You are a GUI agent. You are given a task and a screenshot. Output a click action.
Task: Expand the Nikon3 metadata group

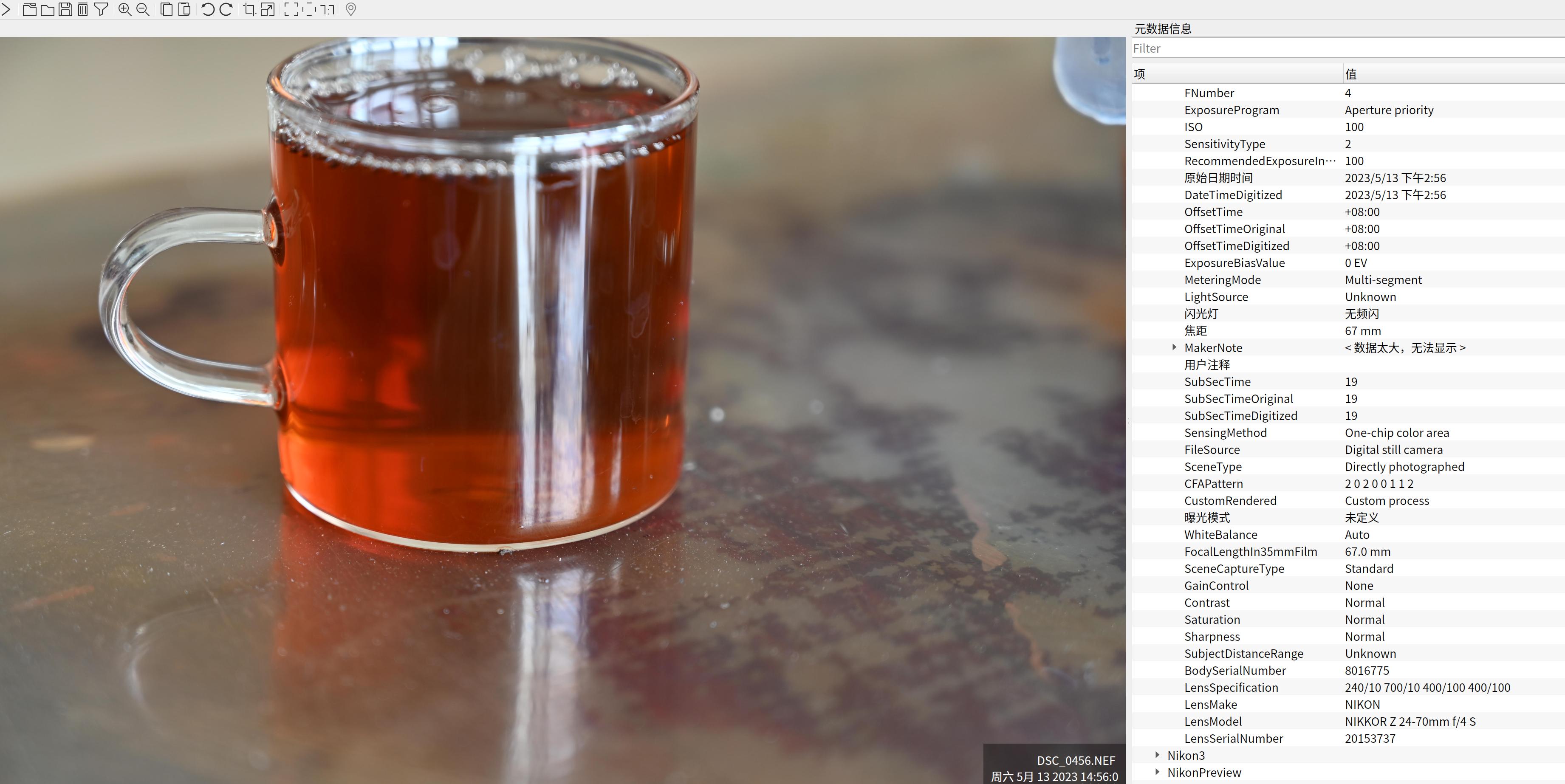pos(1157,755)
